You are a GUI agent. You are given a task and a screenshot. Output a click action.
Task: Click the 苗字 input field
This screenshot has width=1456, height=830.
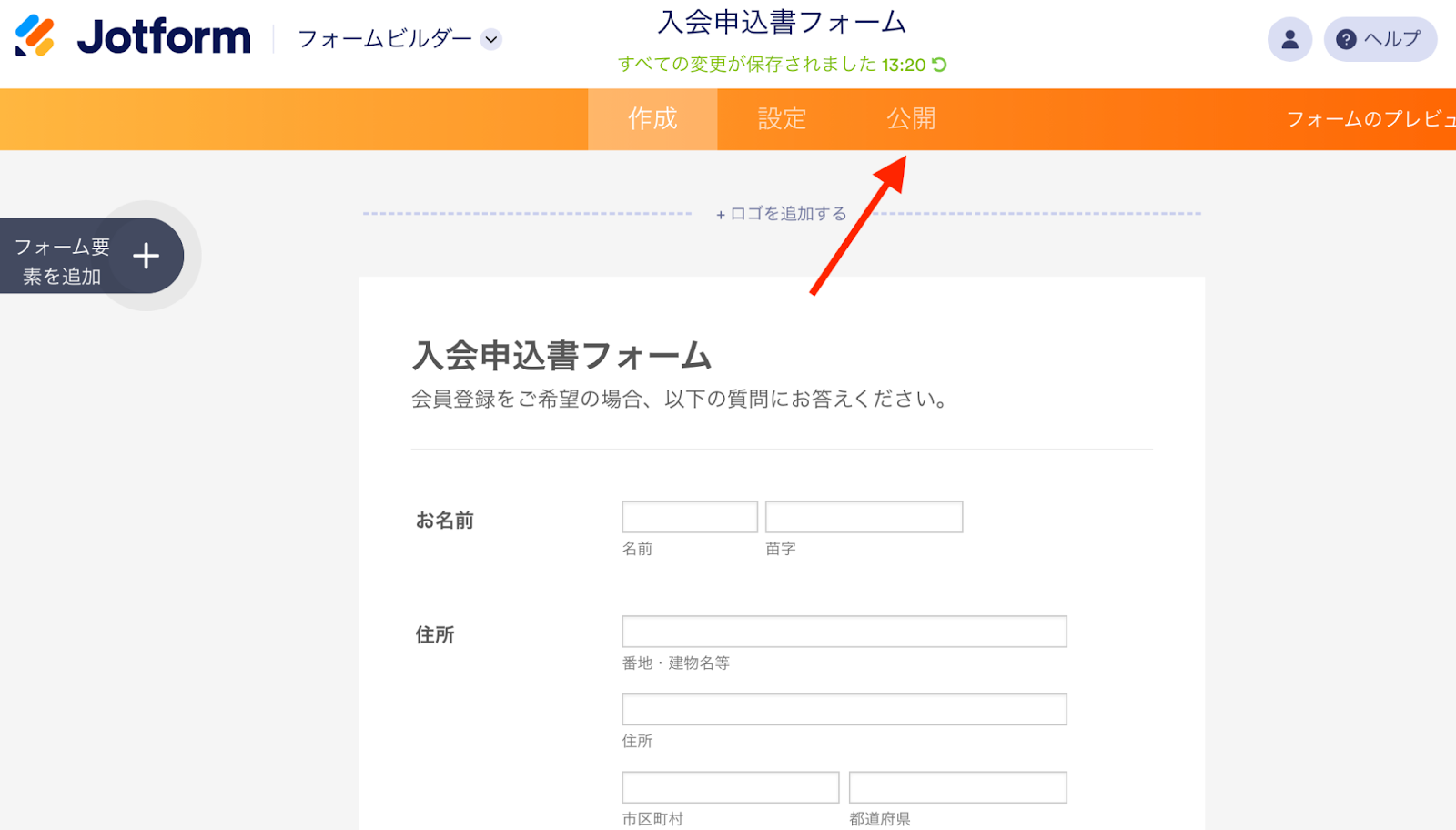[863, 516]
